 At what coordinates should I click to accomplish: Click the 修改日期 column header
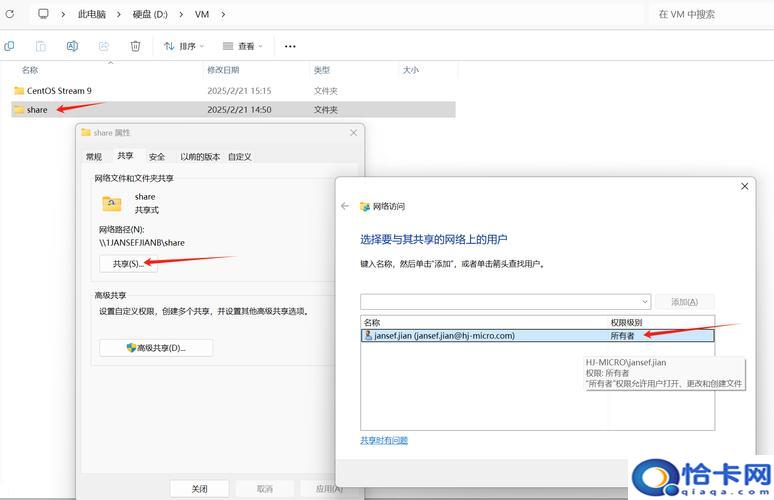[223, 70]
